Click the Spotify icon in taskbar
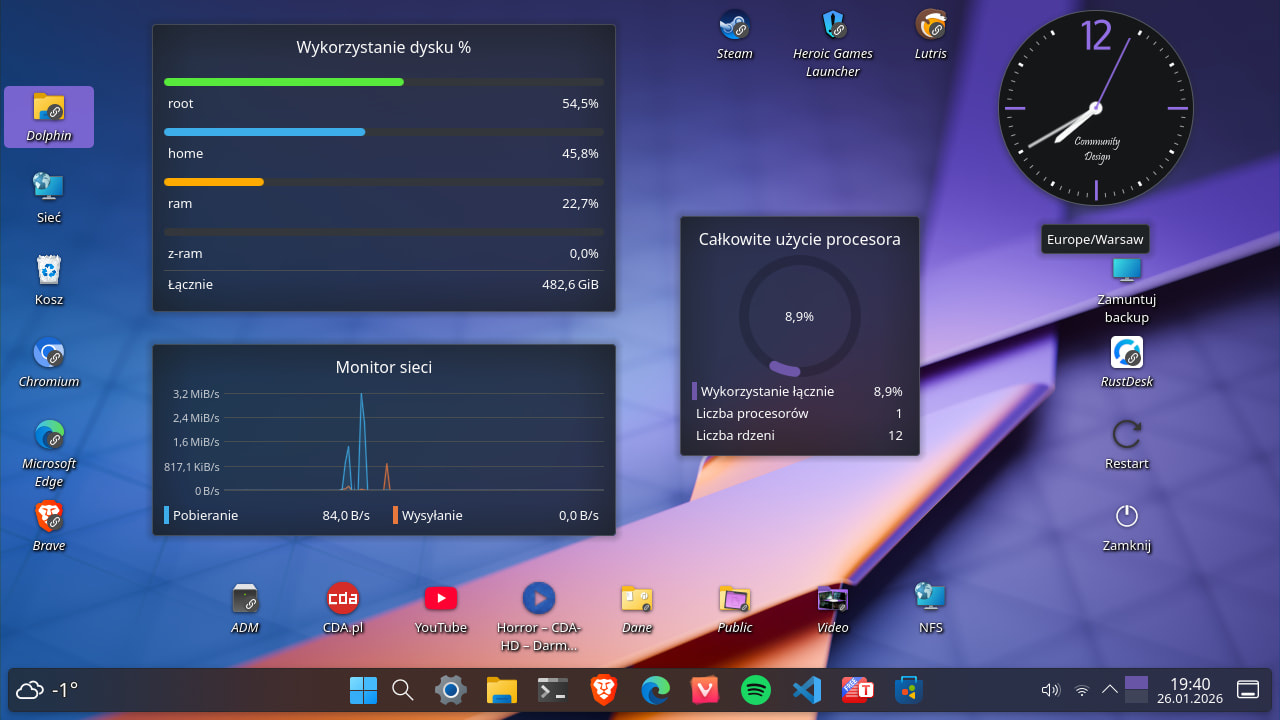 tap(756, 689)
